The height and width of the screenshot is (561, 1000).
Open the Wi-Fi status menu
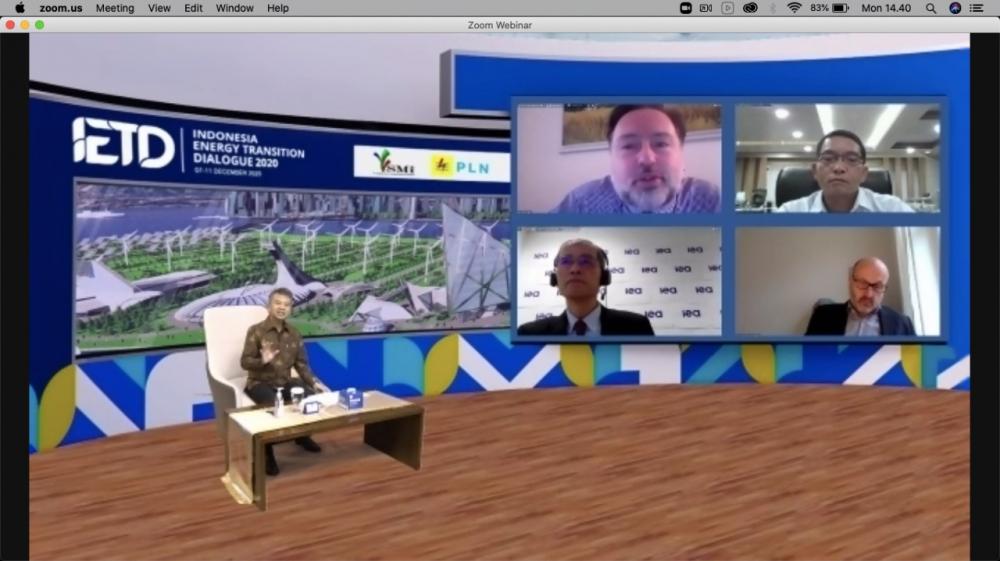point(794,8)
